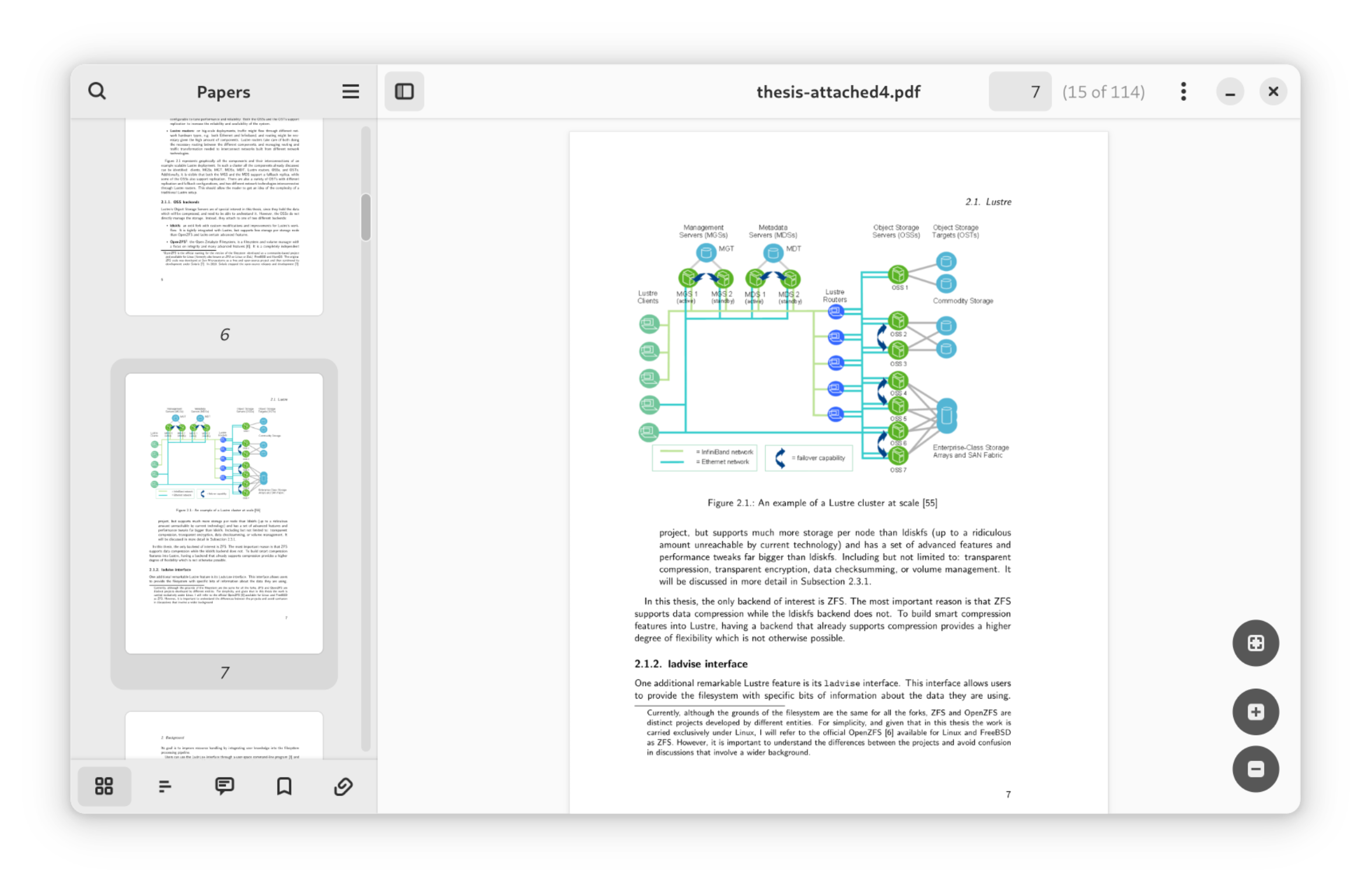Viewport: 1372px width, 891px height.
Task: Toggle the sidebar panel visibility
Action: (404, 92)
